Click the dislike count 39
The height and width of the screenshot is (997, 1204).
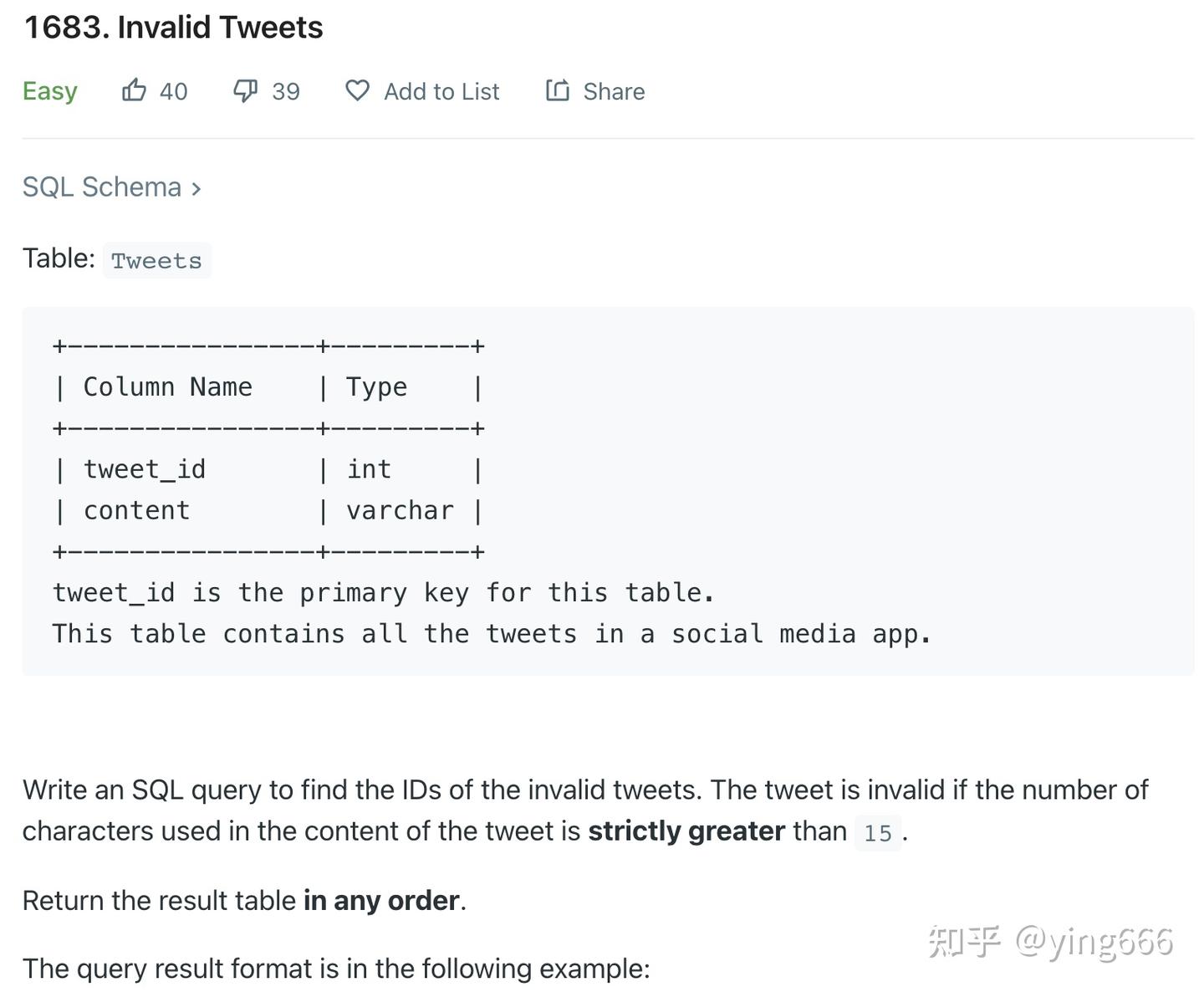pos(285,91)
